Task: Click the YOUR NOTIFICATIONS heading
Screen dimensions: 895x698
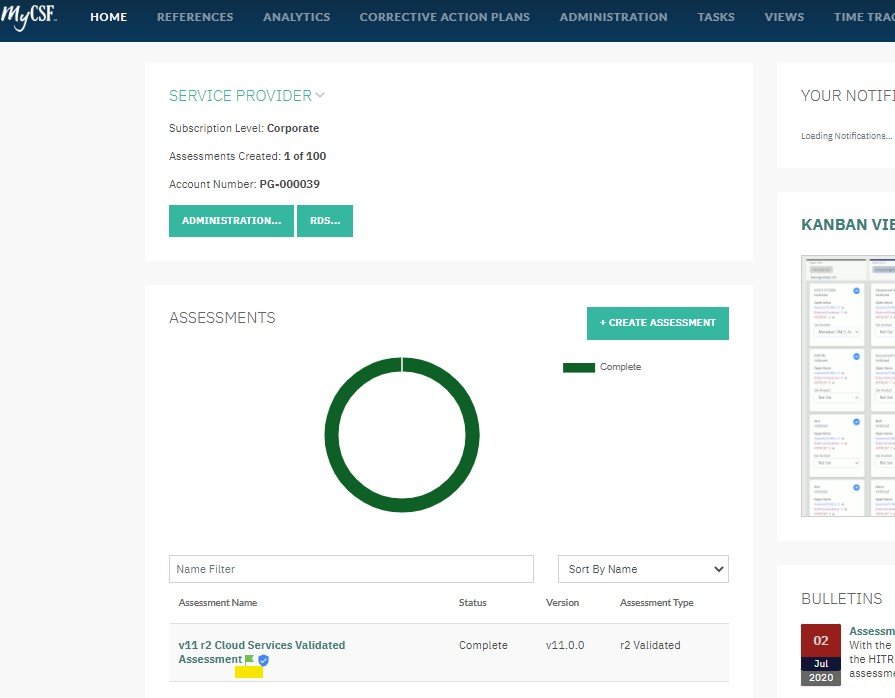Action: pyautogui.click(x=848, y=96)
